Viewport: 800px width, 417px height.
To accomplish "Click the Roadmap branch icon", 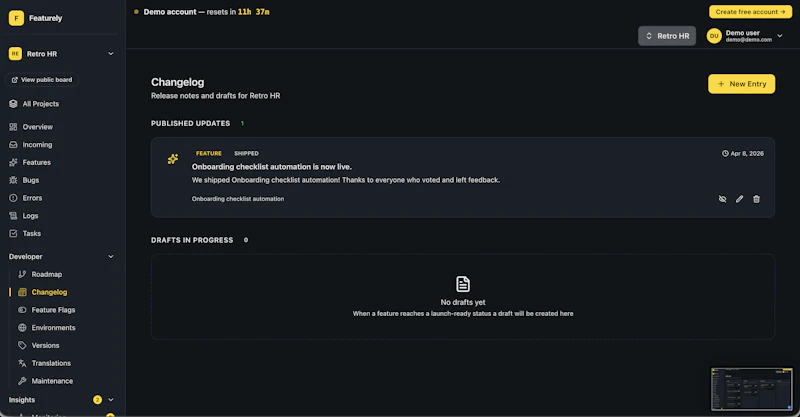I will click(x=22, y=274).
